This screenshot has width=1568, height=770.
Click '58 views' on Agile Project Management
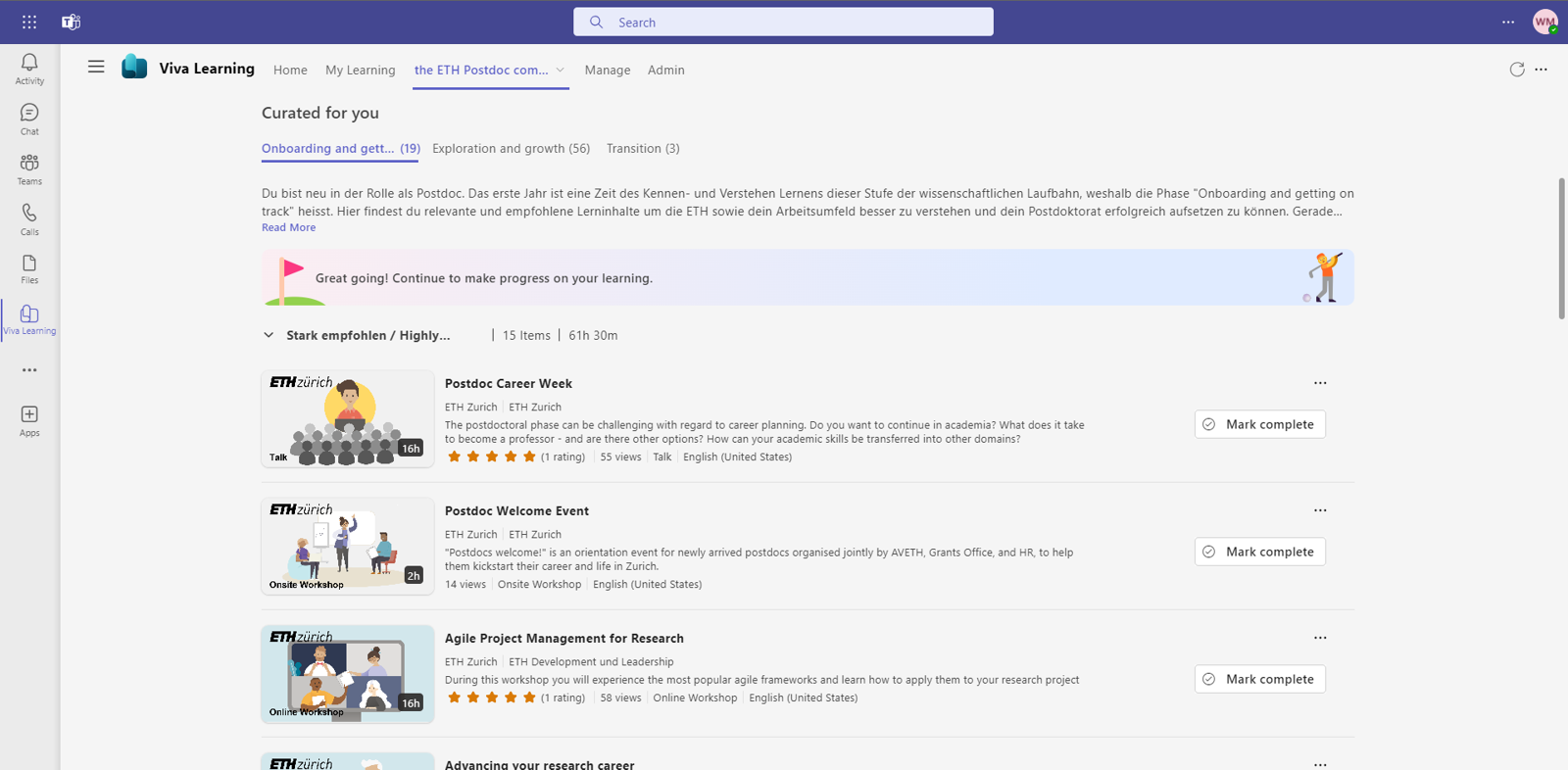click(620, 698)
